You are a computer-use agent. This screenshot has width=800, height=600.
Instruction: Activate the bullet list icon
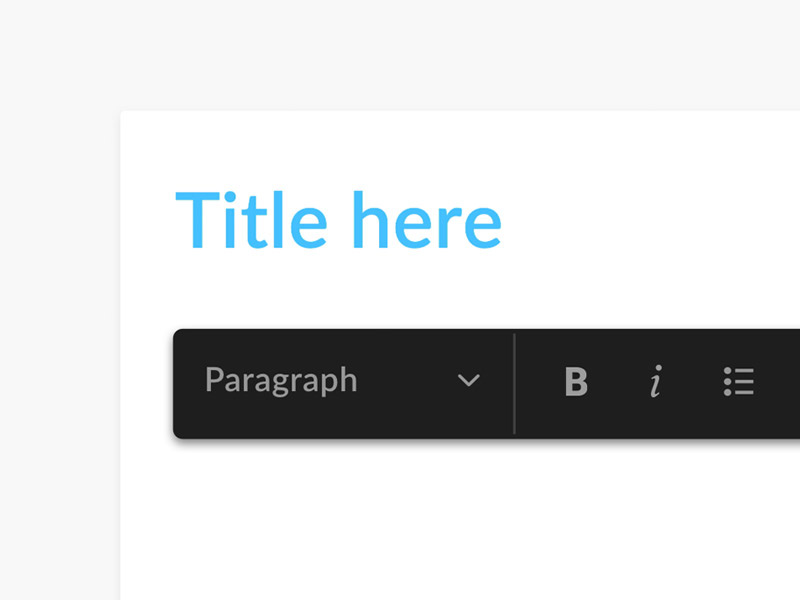coord(738,381)
